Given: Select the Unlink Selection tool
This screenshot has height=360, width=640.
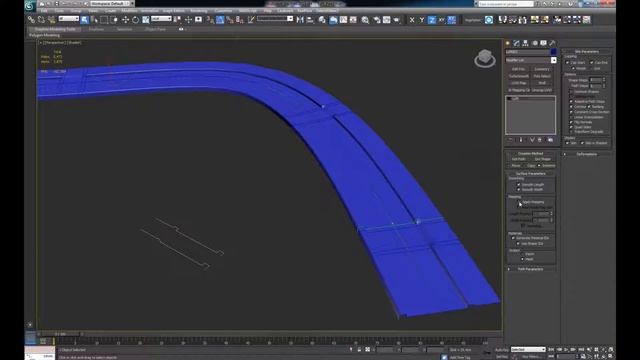Looking at the screenshot, I should tap(41, 20).
